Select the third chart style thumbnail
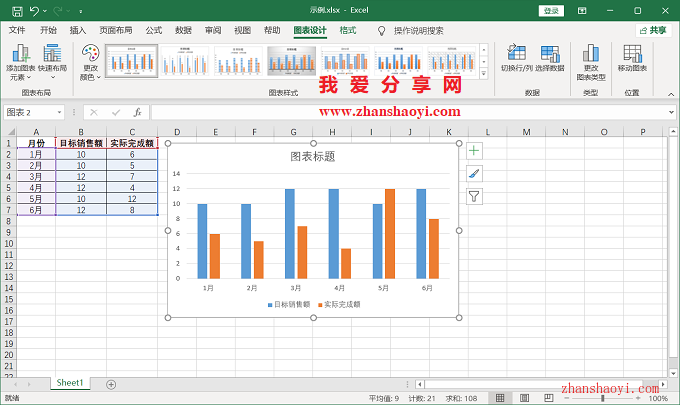680x405 pixels. (238, 61)
